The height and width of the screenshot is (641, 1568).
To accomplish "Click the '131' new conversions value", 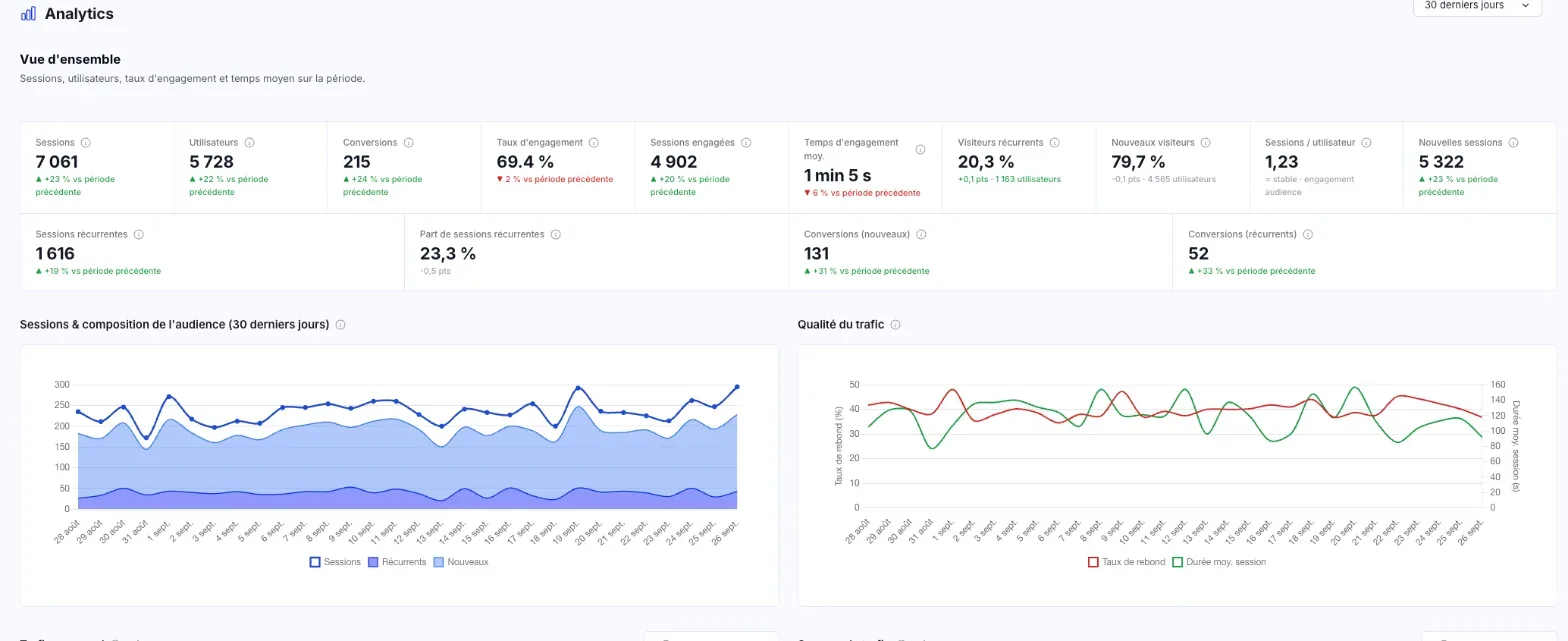I will tap(817, 254).
